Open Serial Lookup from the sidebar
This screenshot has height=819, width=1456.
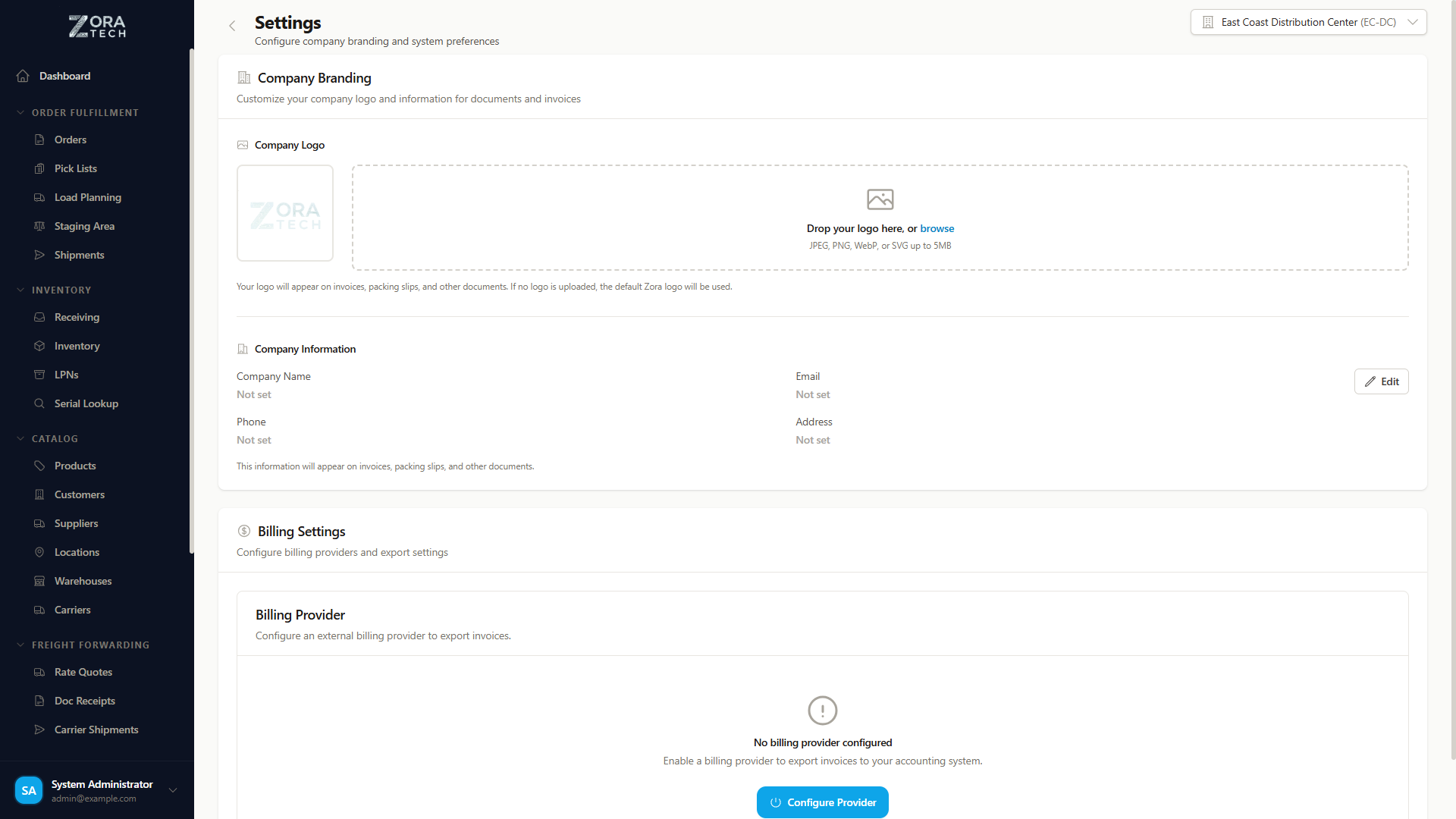[x=86, y=403]
